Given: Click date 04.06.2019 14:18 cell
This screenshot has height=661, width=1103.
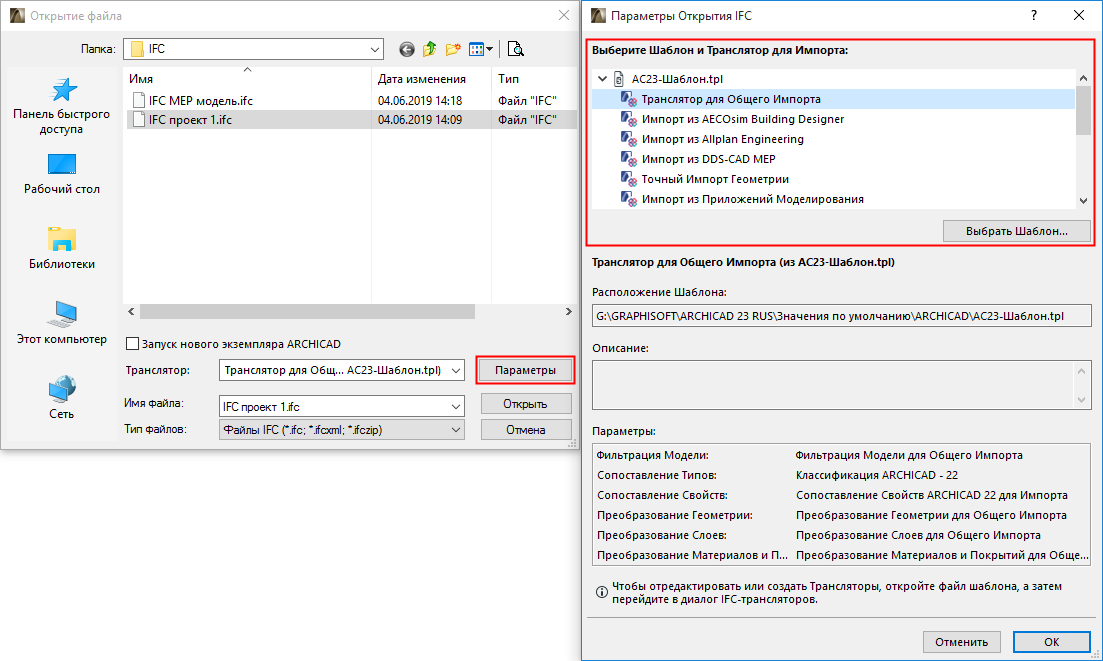Looking at the screenshot, I should point(420,101).
